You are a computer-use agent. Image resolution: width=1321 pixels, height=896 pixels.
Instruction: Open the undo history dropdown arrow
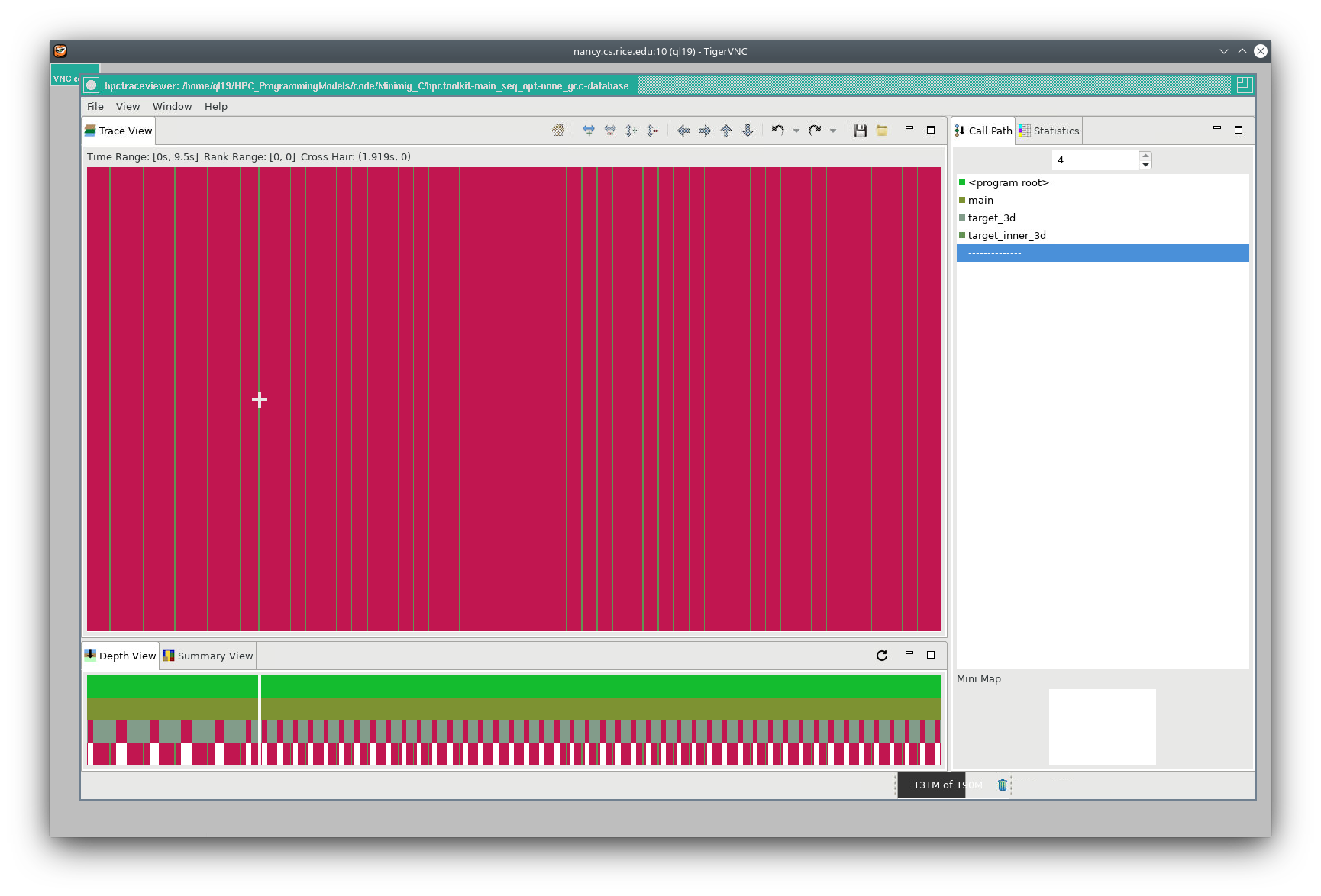(796, 131)
